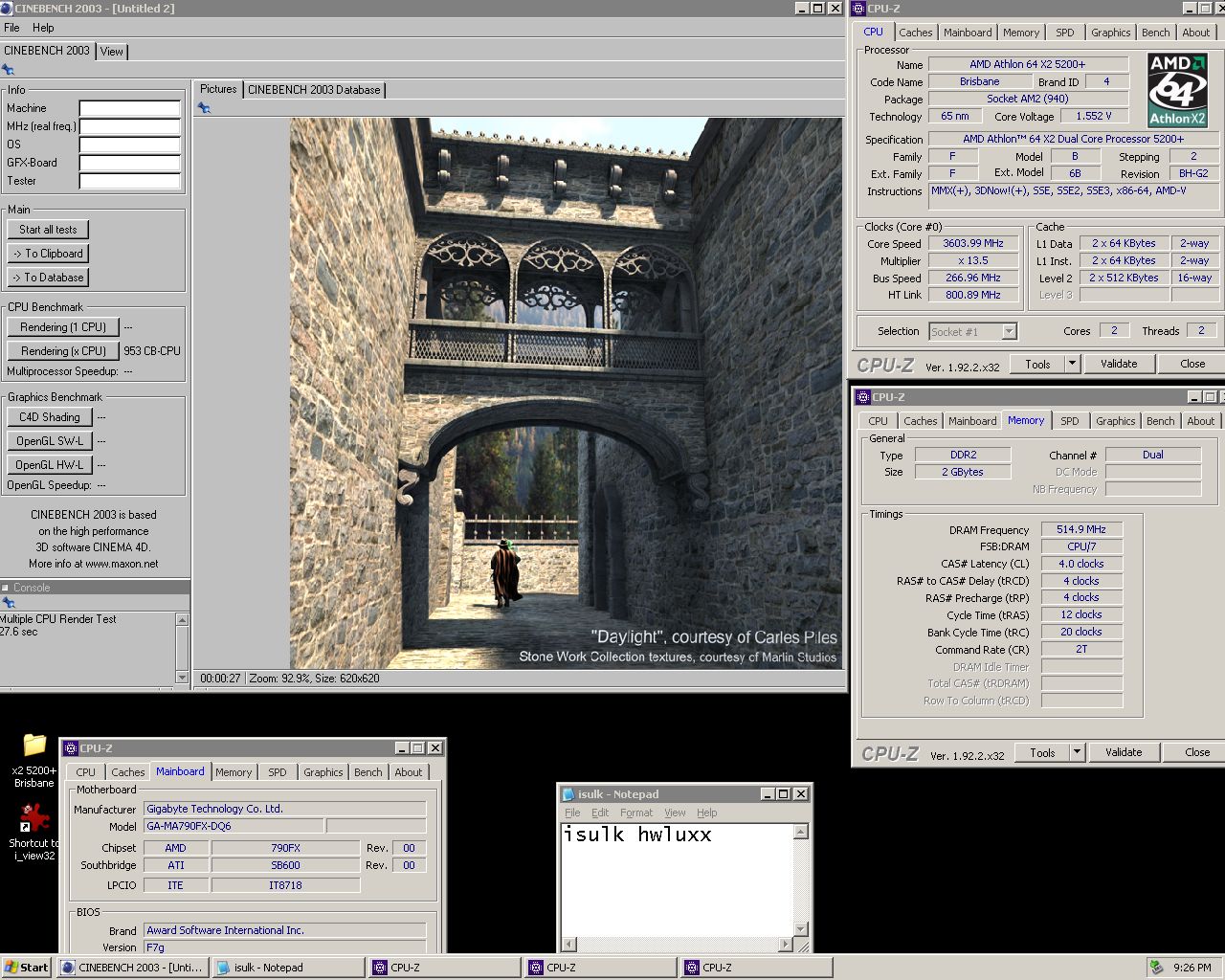
Task: Click the Machine input field
Action: [130, 108]
